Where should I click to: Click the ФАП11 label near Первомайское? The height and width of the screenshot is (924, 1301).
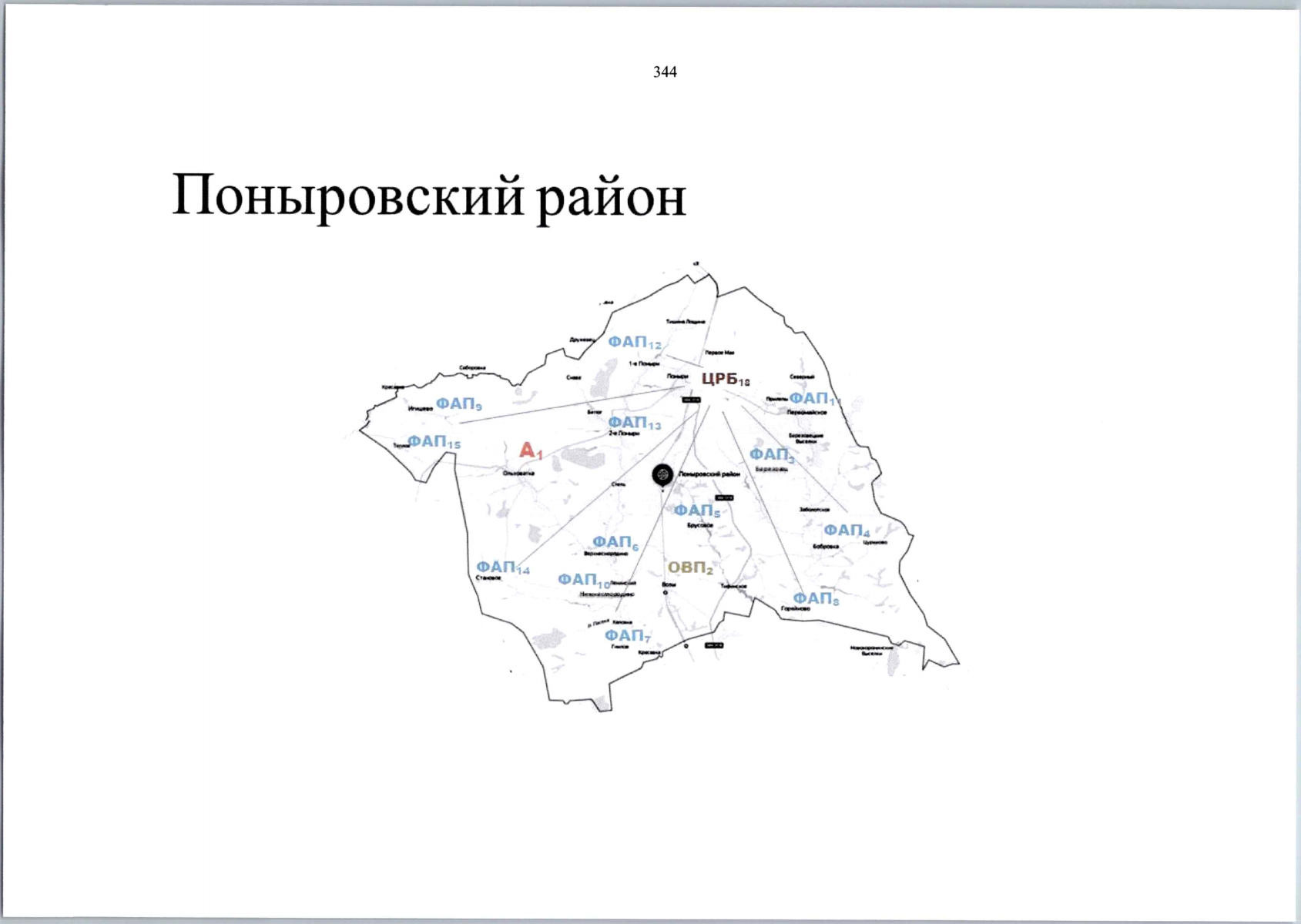(x=813, y=399)
